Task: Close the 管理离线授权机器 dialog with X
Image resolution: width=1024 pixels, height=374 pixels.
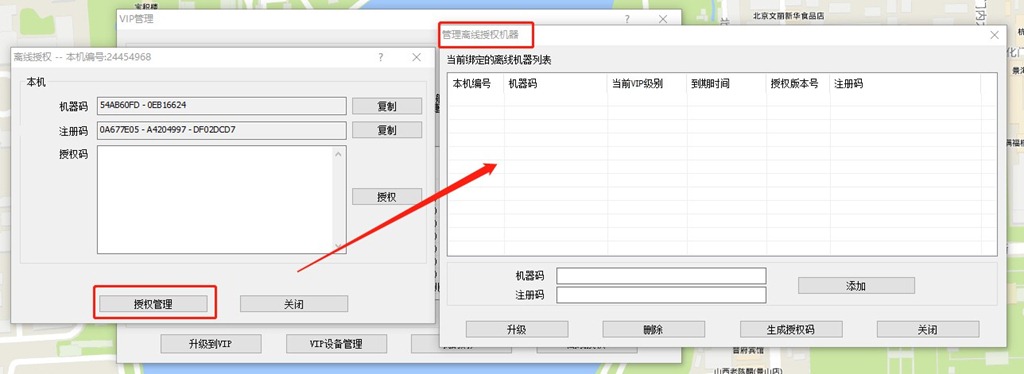Action: pos(995,35)
